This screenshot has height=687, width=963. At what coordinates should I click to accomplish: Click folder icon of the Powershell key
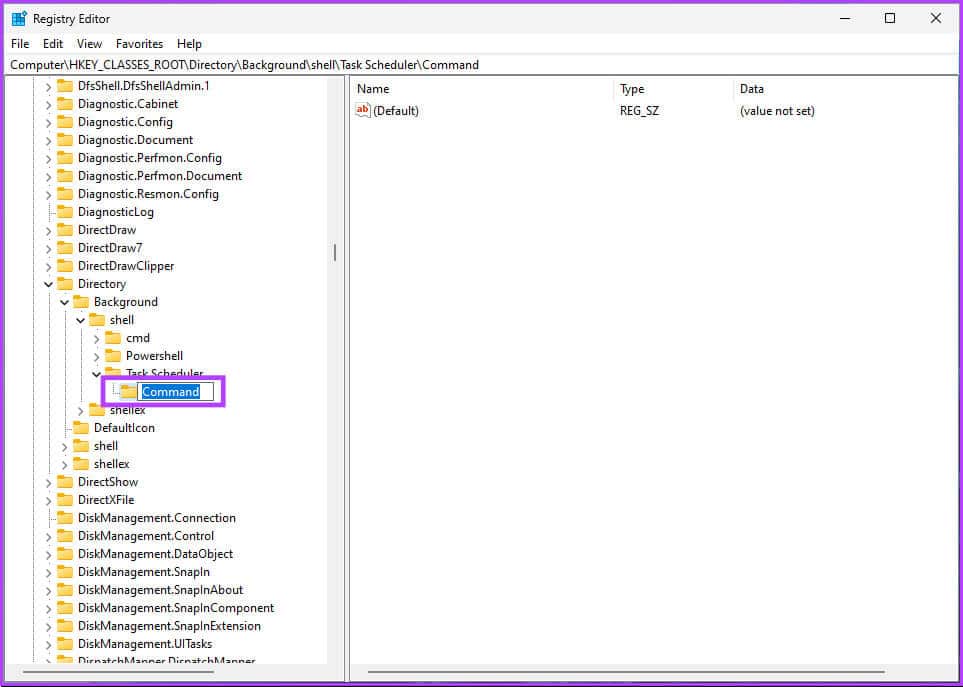click(x=113, y=355)
